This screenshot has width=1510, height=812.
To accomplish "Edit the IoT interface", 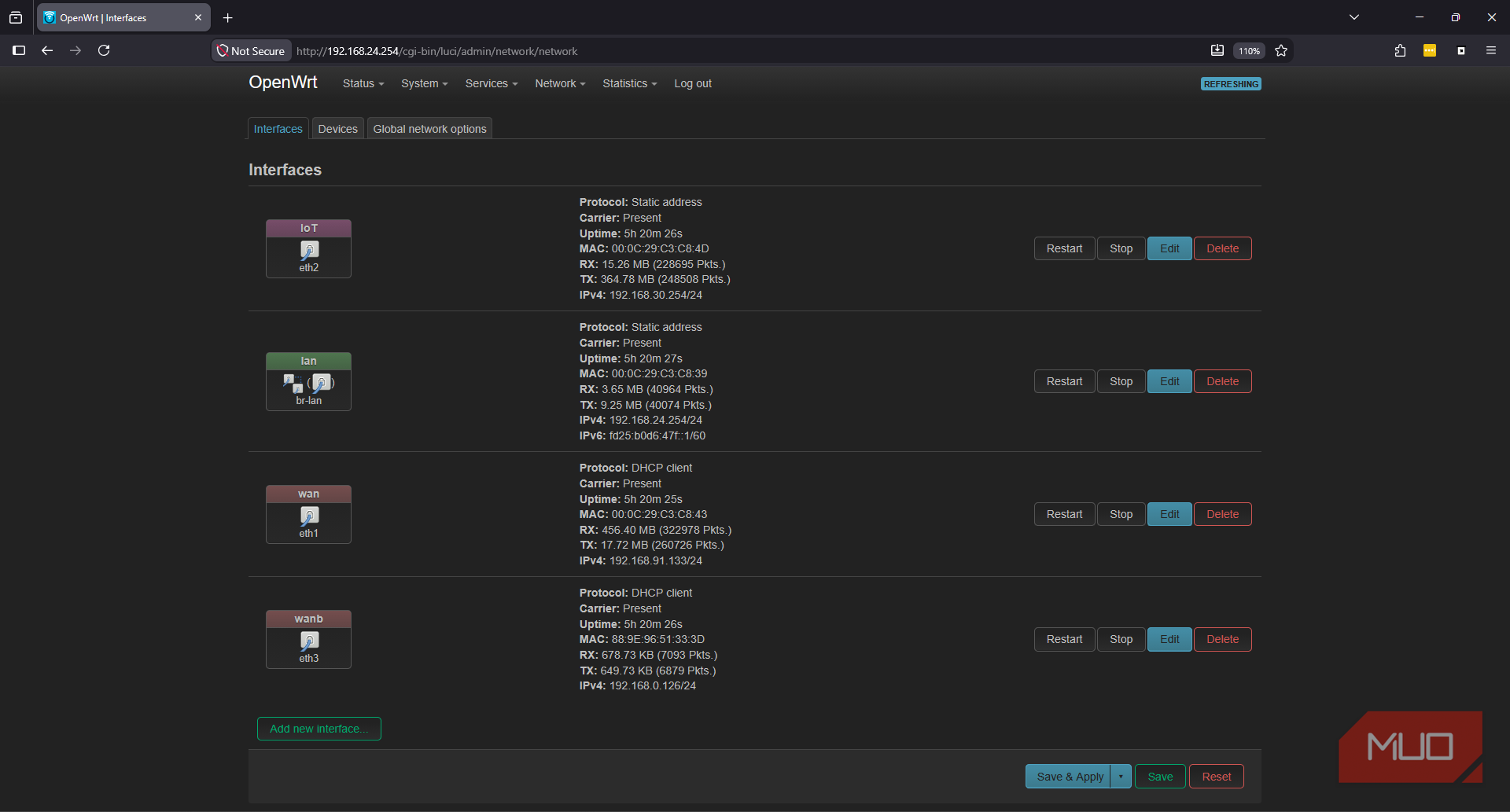I will point(1169,248).
